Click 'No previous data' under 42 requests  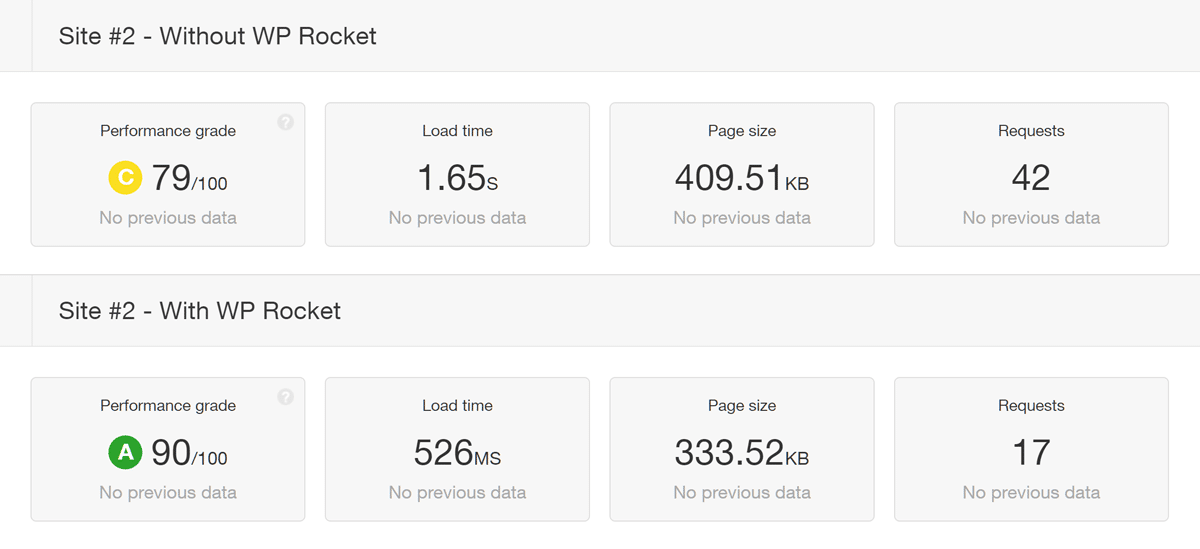click(x=1031, y=218)
